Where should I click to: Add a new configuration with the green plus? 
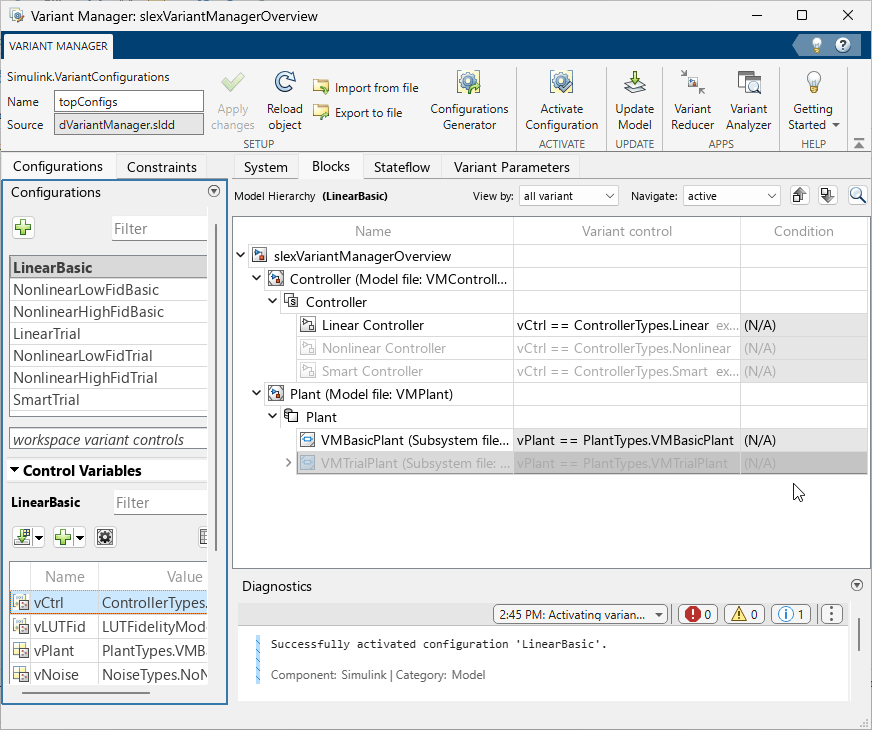[23, 227]
